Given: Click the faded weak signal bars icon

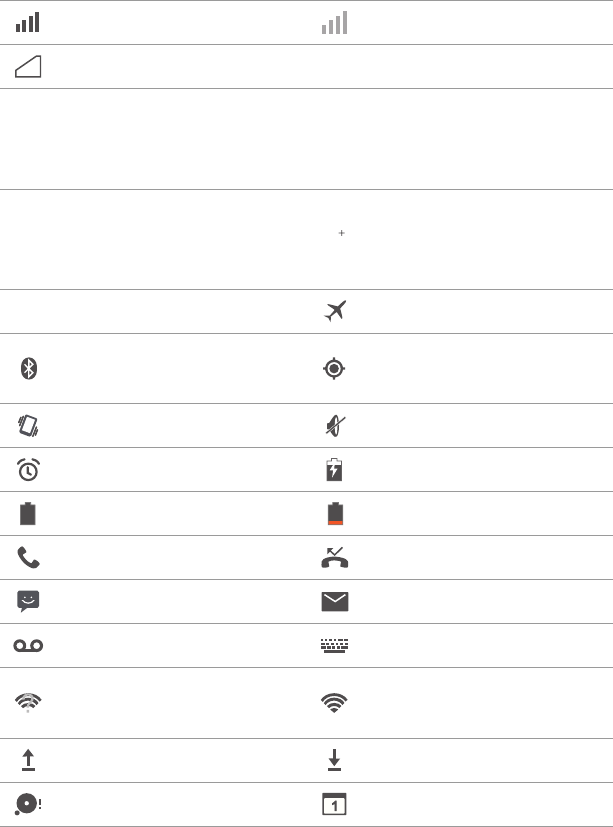Looking at the screenshot, I should pos(334,23).
